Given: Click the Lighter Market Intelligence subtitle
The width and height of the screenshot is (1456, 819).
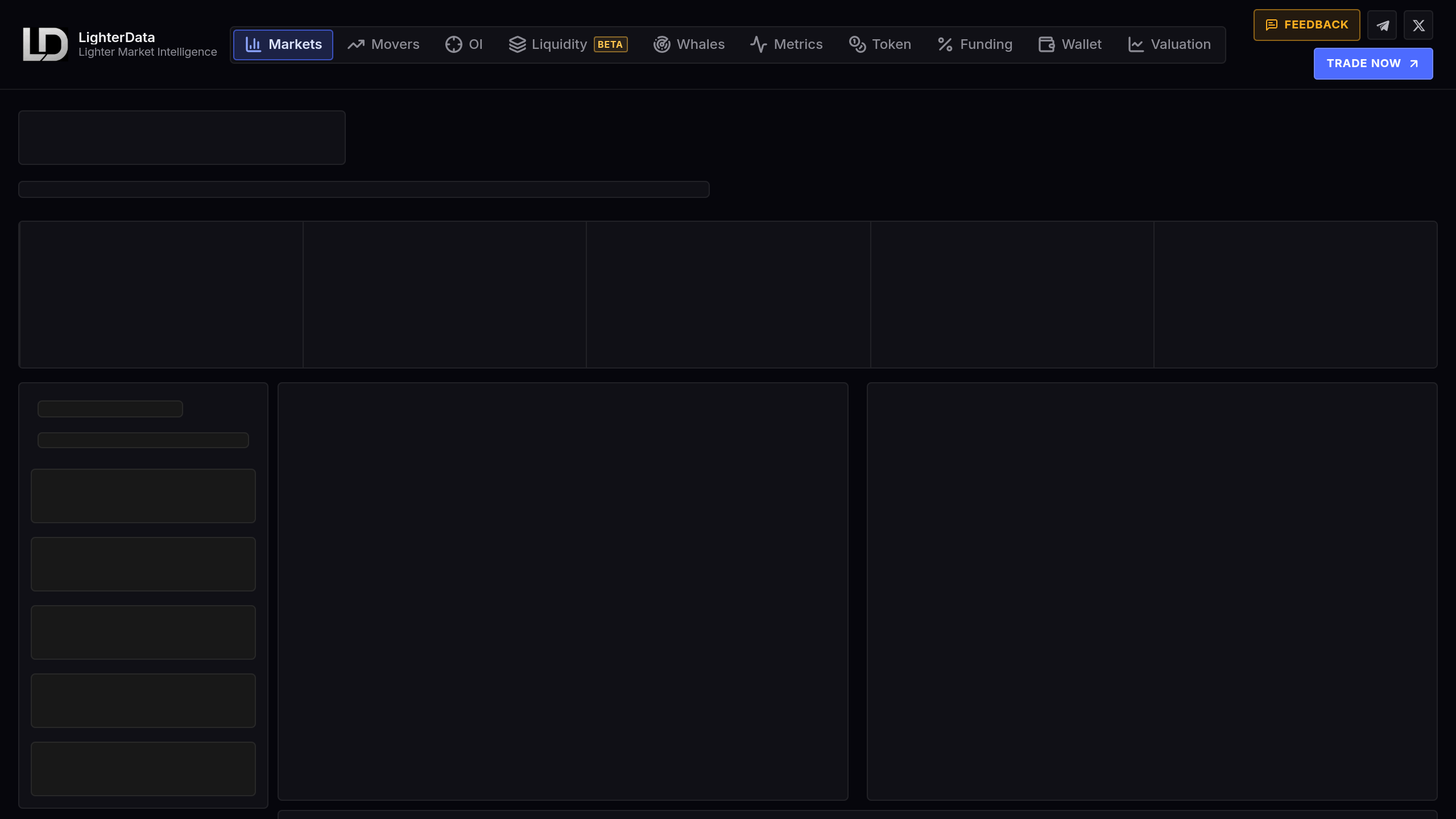Looking at the screenshot, I should tap(148, 52).
